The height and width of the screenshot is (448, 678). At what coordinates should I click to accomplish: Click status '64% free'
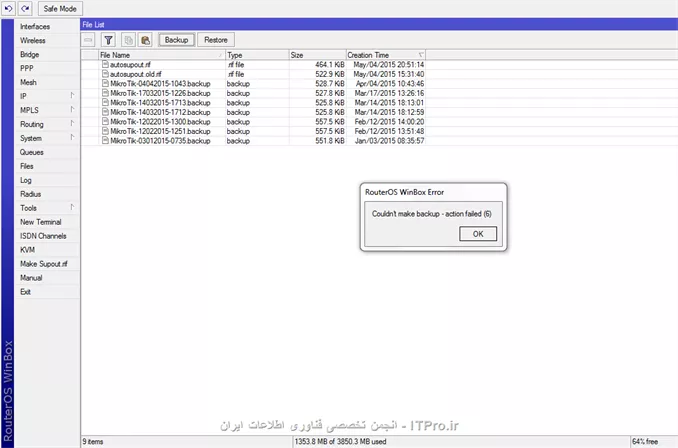[645, 442]
